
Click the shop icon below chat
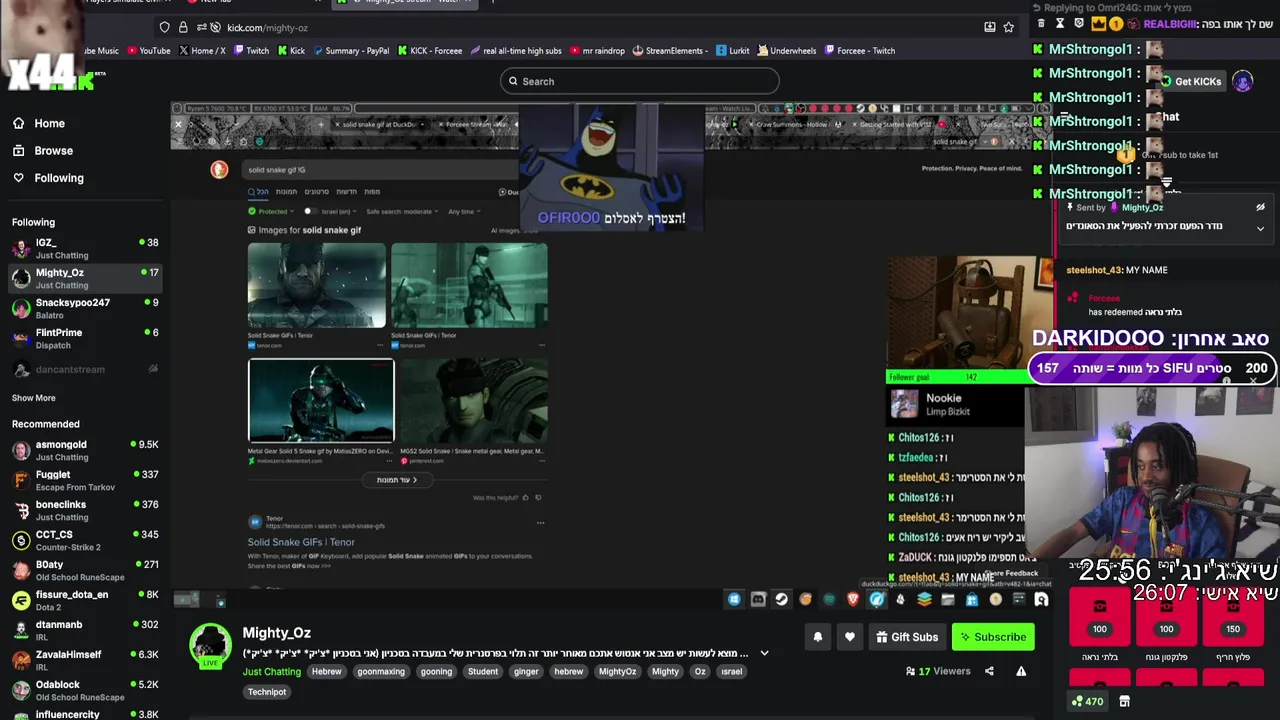tap(1124, 701)
